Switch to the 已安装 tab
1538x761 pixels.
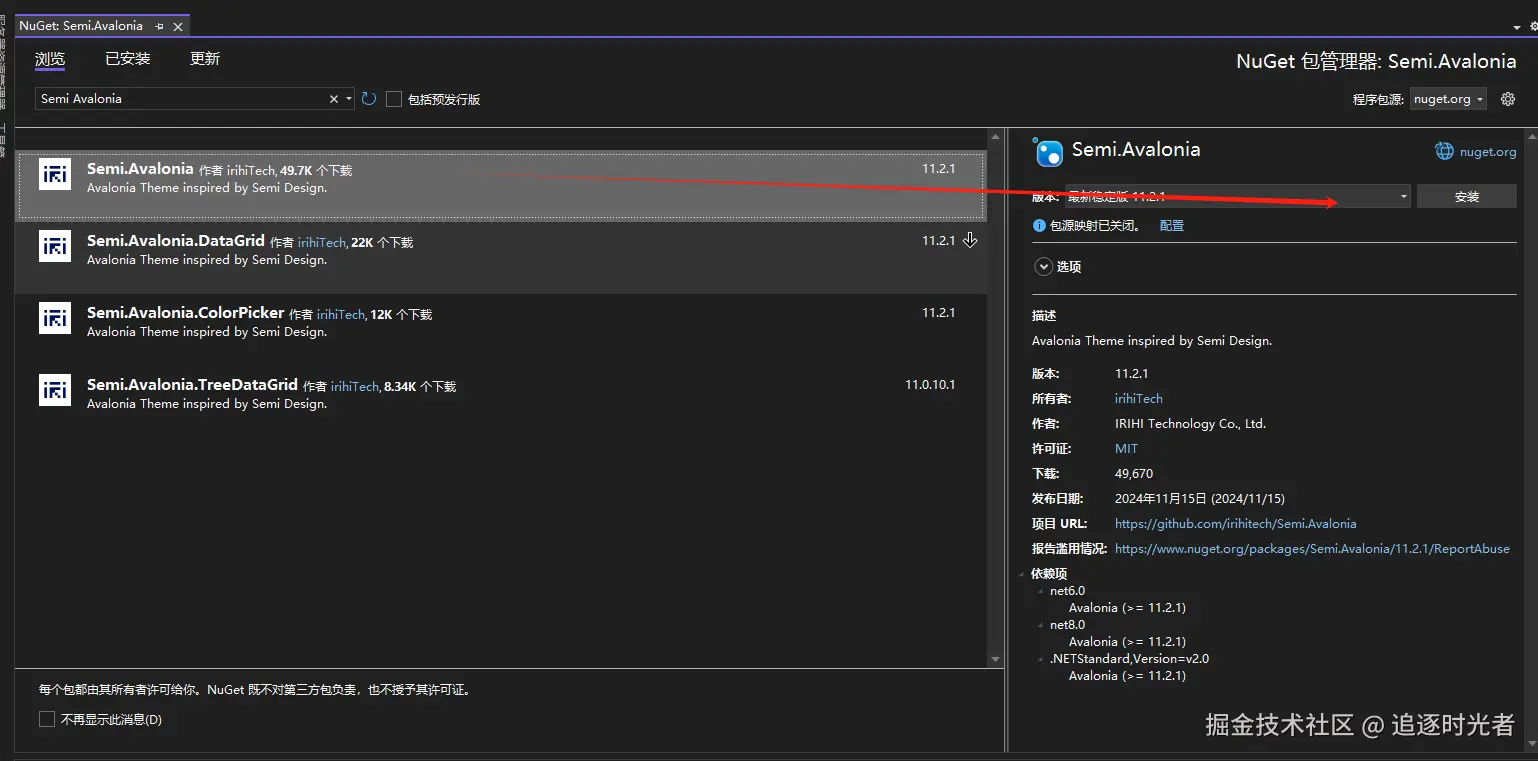128,59
